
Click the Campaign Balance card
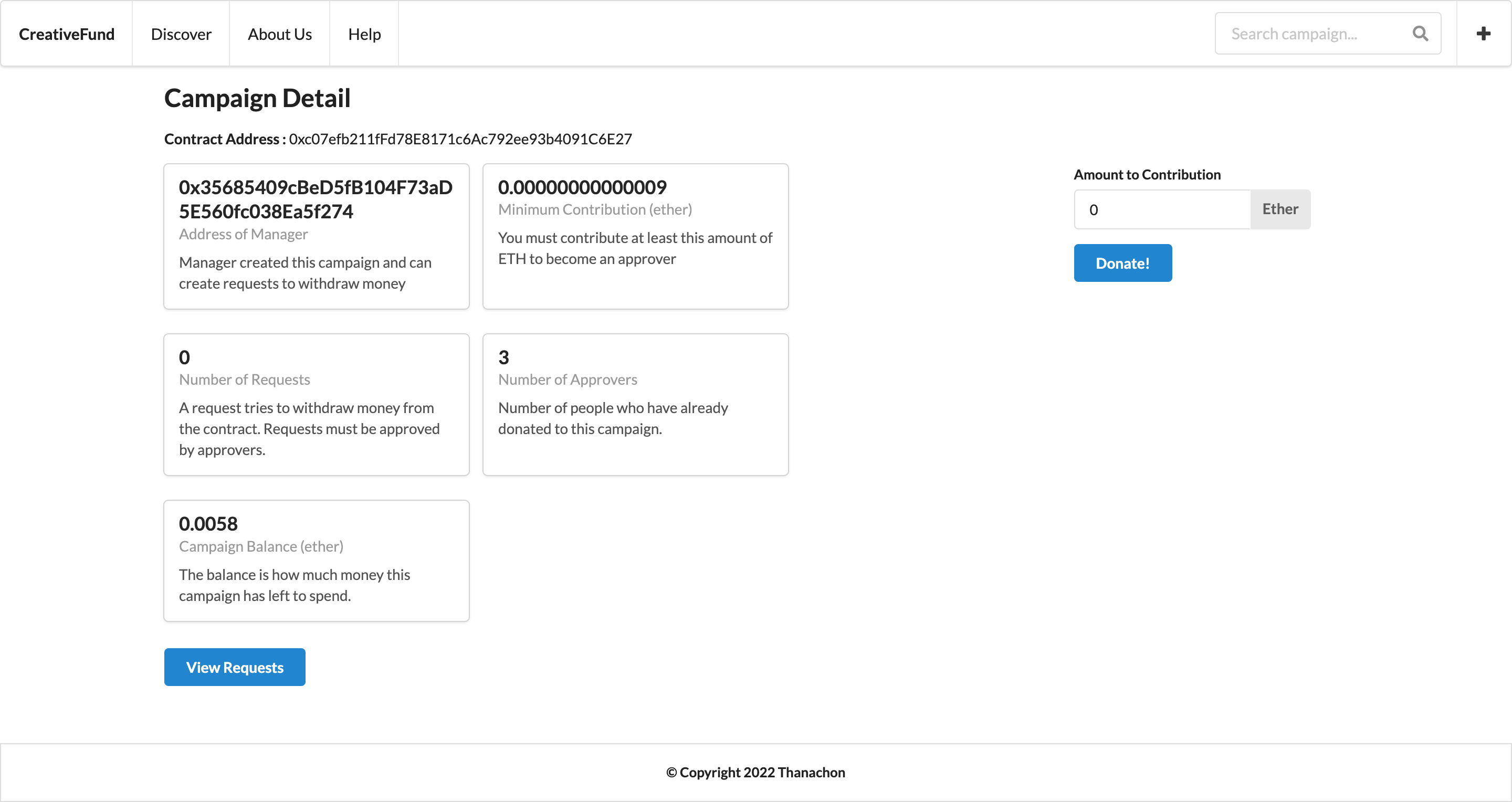316,560
